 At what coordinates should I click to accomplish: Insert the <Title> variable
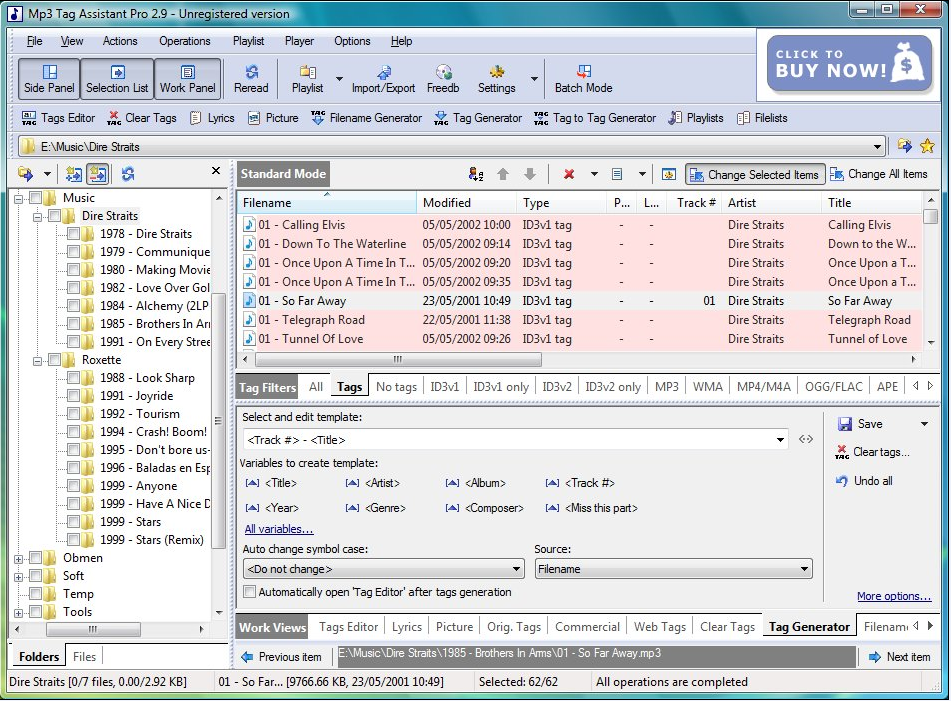(x=271, y=483)
